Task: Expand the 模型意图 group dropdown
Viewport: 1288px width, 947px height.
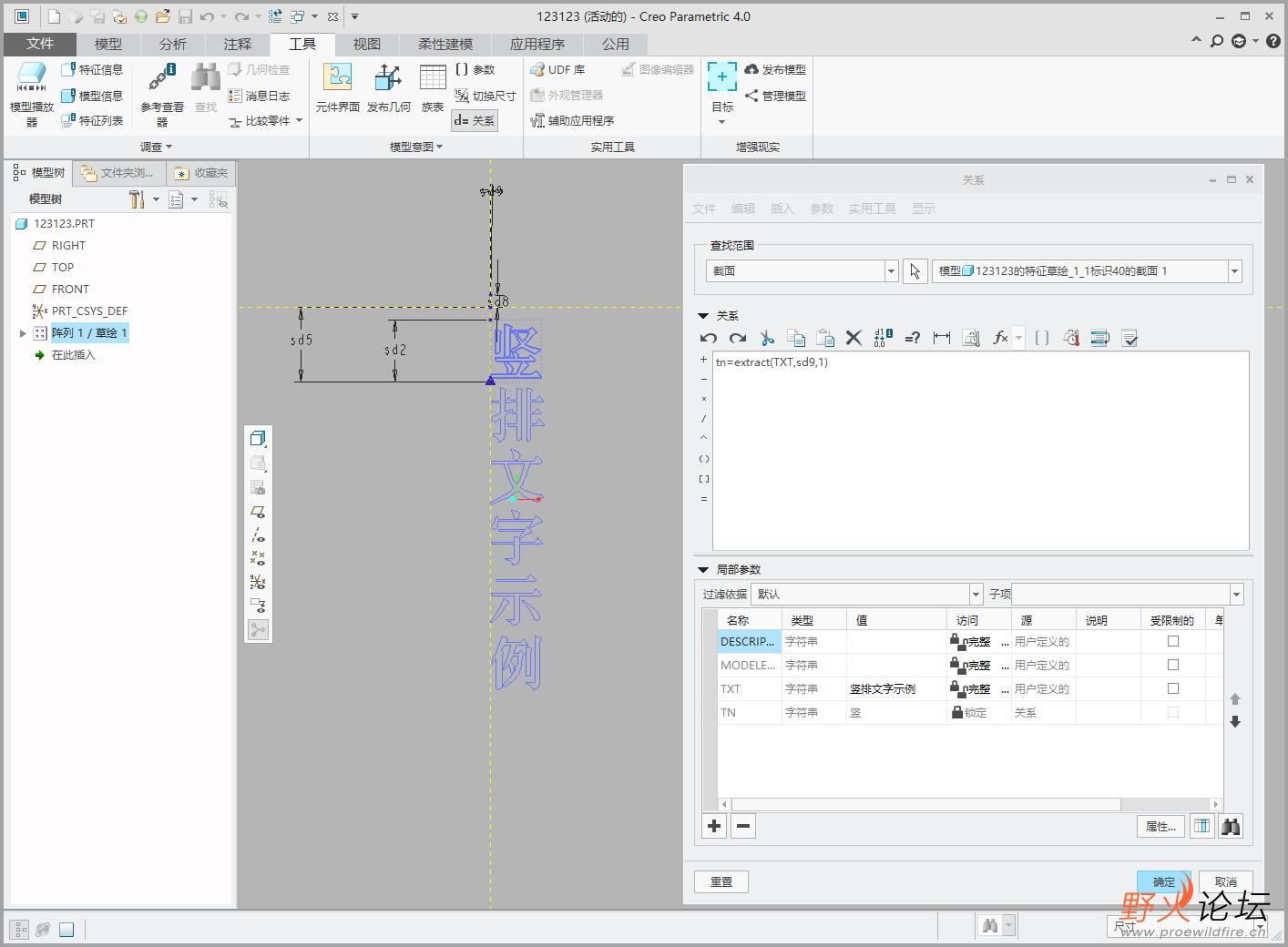Action: click(416, 147)
